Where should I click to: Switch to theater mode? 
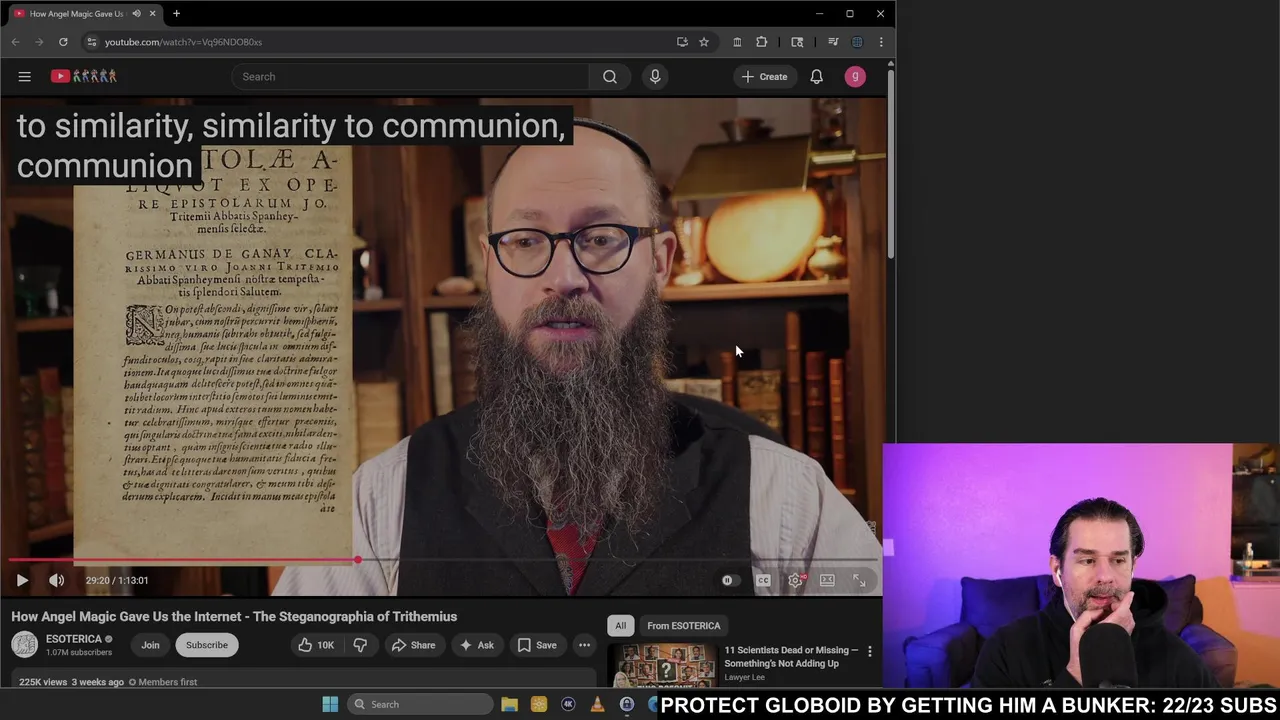pyautogui.click(x=827, y=580)
